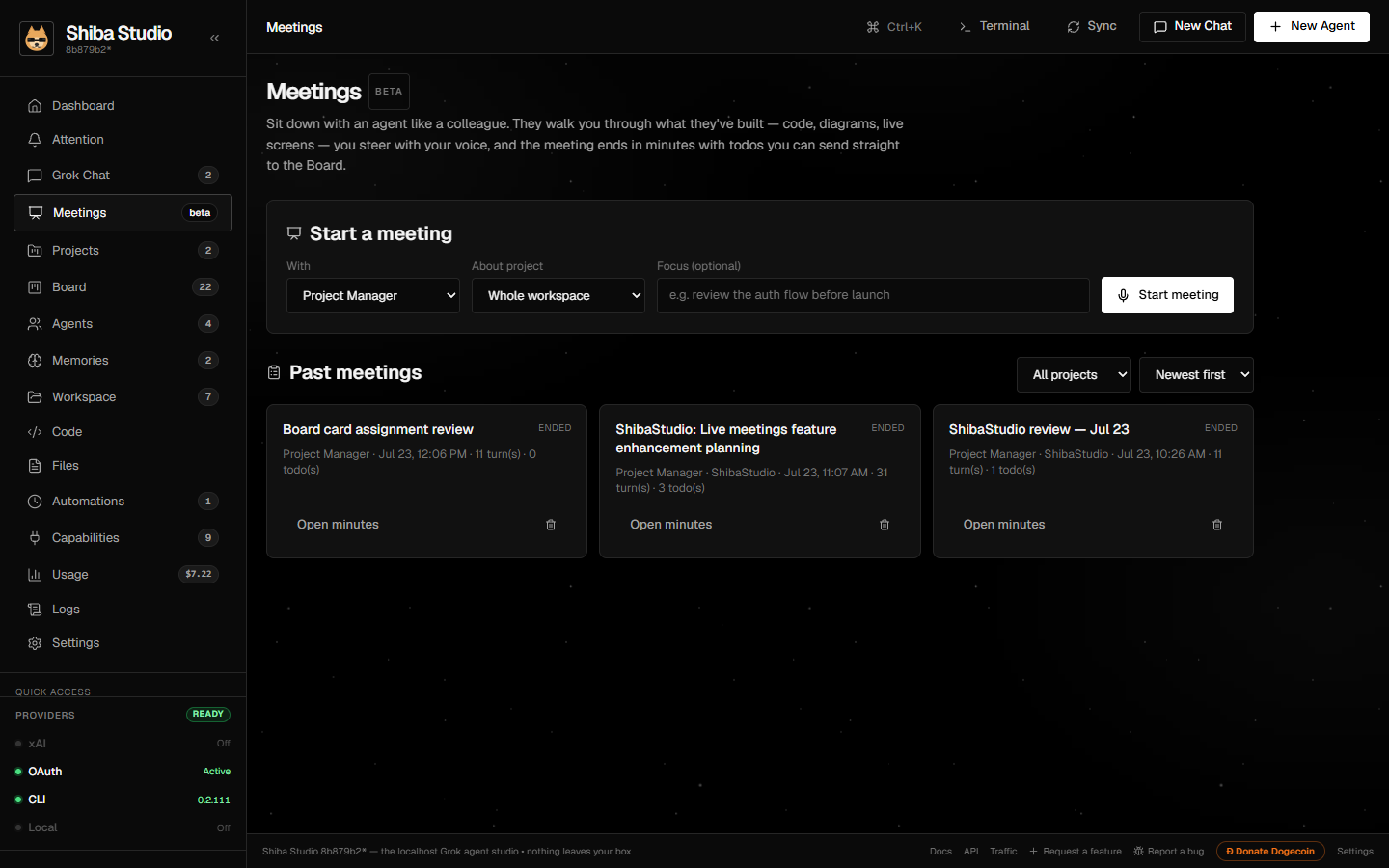Viewport: 1389px width, 868px height.
Task: Click the command palette icon beside Ctrl+K
Action: point(873,27)
